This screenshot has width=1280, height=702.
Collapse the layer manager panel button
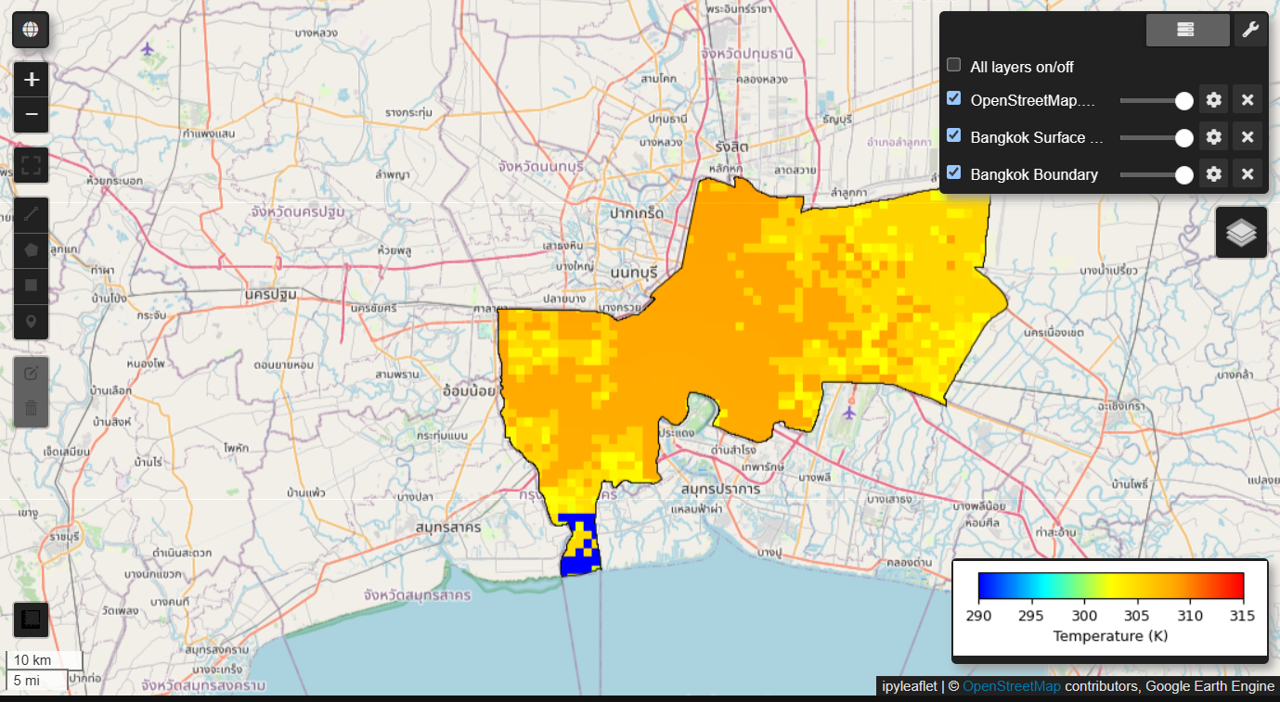coord(1187,30)
